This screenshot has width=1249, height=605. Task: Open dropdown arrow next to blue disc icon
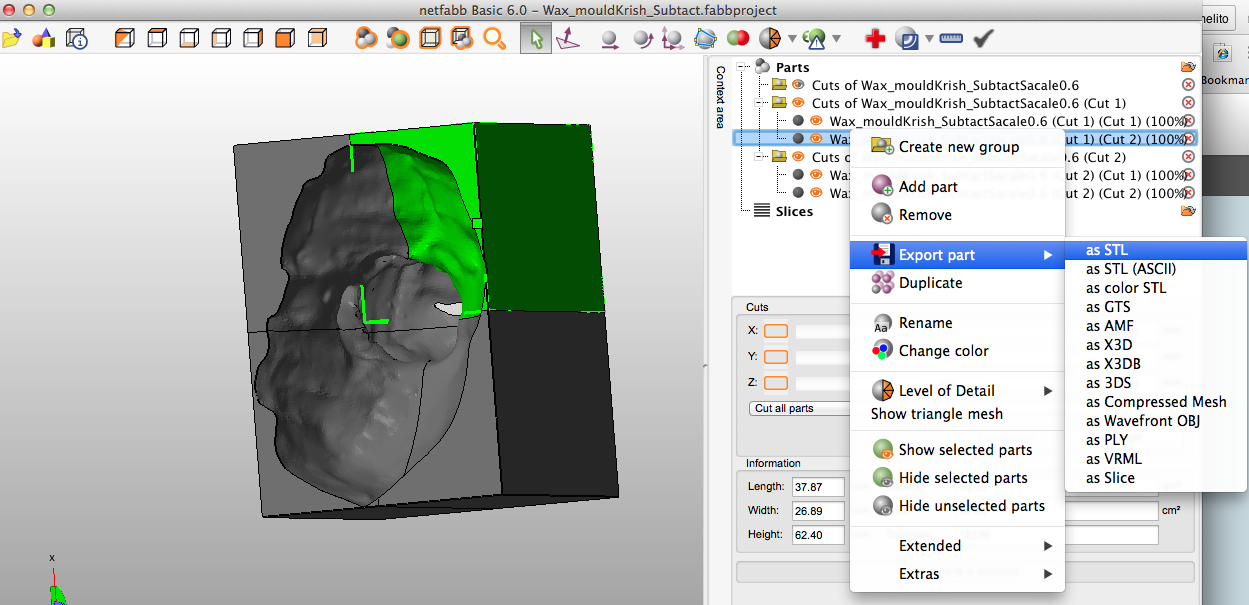click(930, 40)
